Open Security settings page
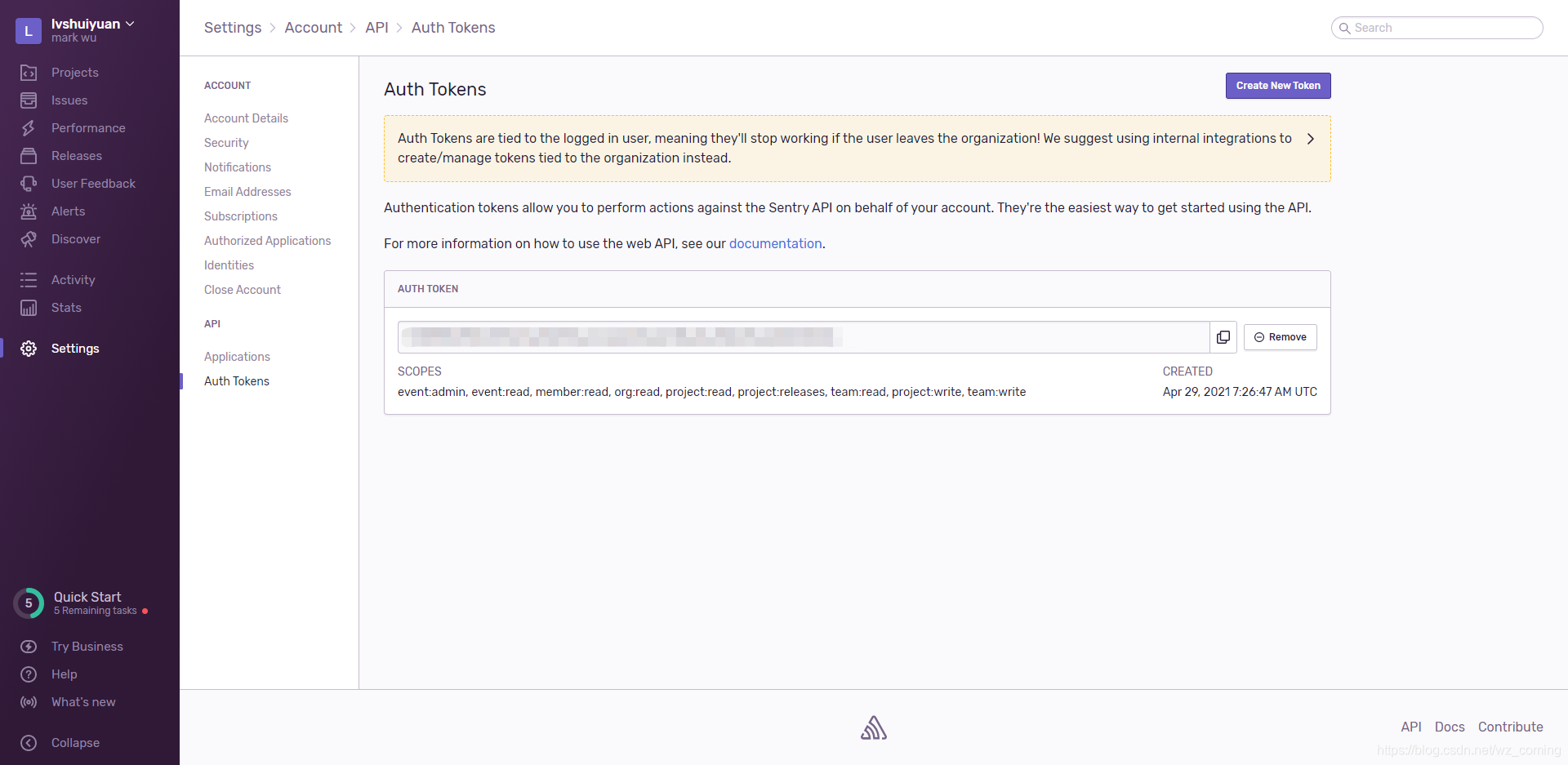The width and height of the screenshot is (1568, 765). tap(226, 143)
